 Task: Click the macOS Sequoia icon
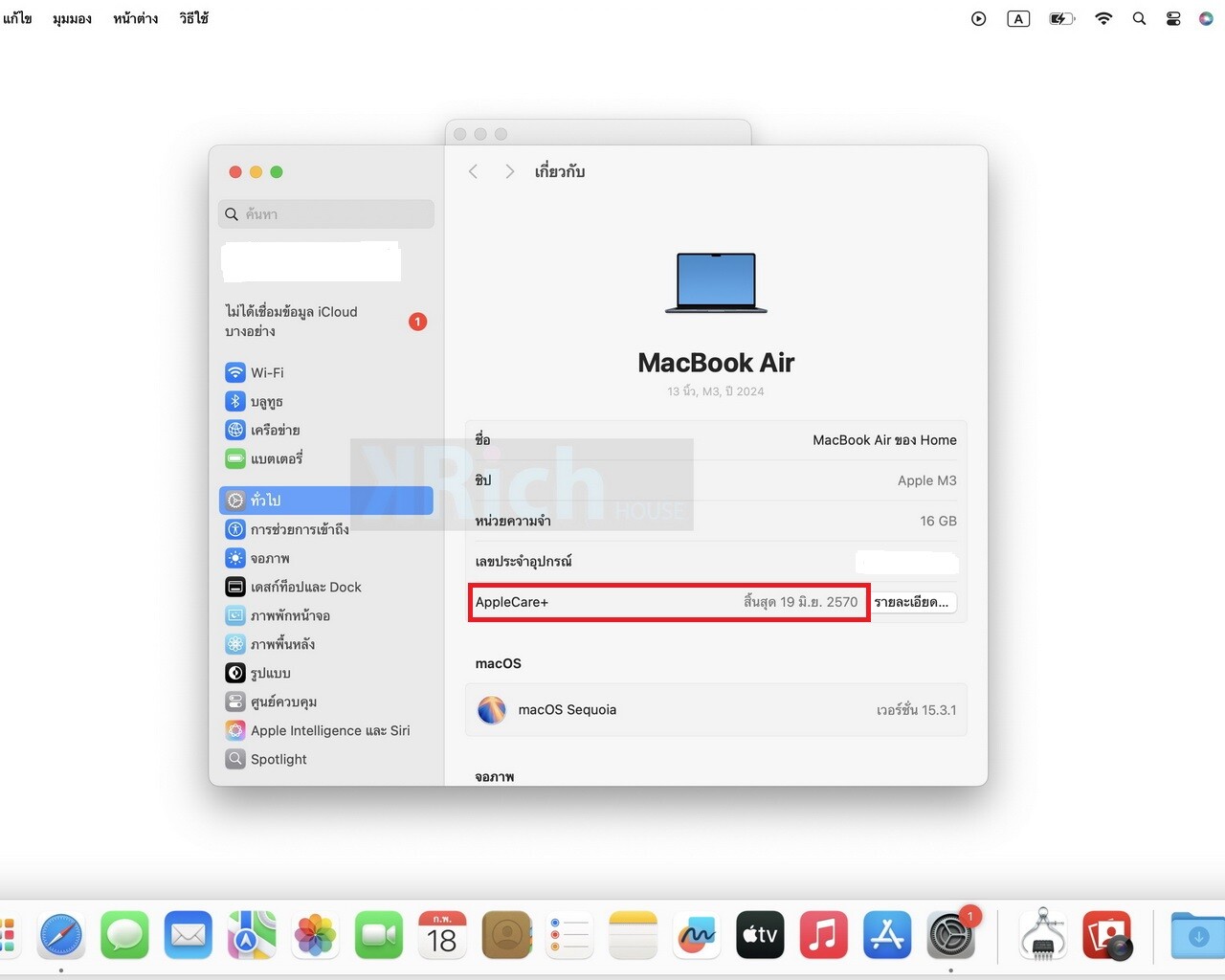pos(492,710)
